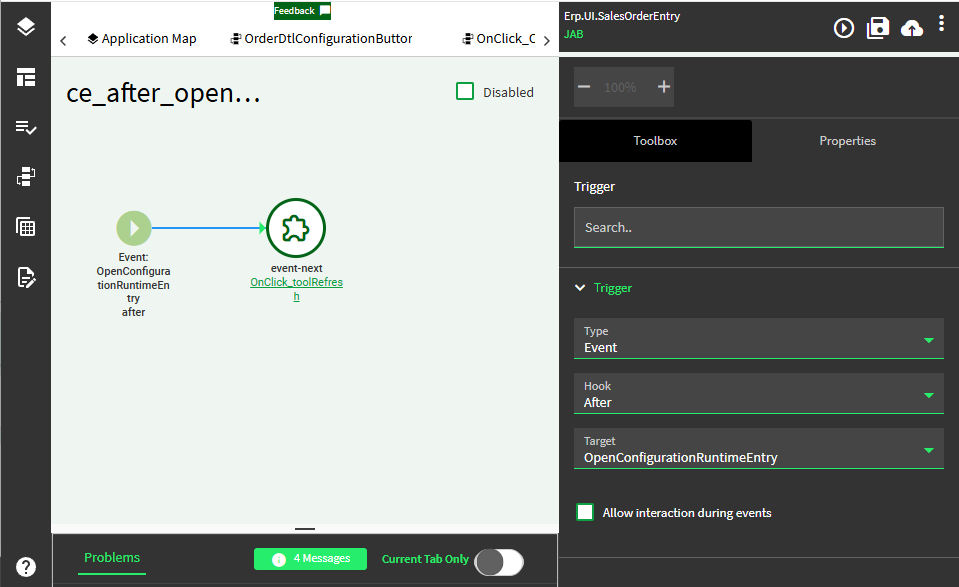This screenshot has width=959, height=587.
Task: Select the Event start trigger node
Action: click(134, 228)
